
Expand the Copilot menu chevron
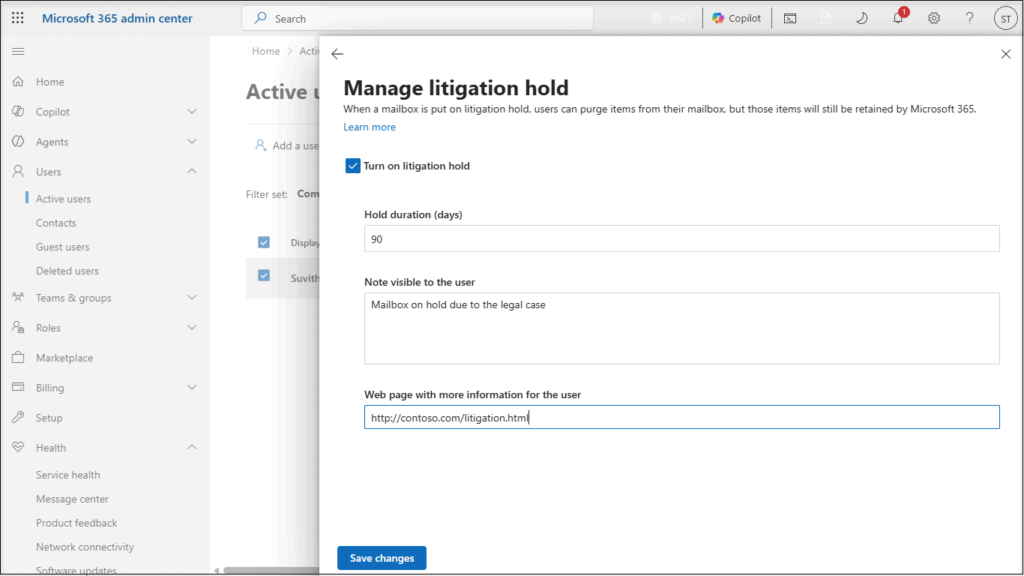click(192, 112)
